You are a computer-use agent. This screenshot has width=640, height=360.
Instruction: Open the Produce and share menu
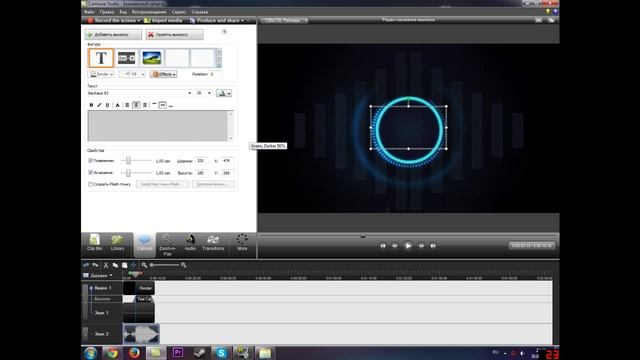[x=217, y=20]
